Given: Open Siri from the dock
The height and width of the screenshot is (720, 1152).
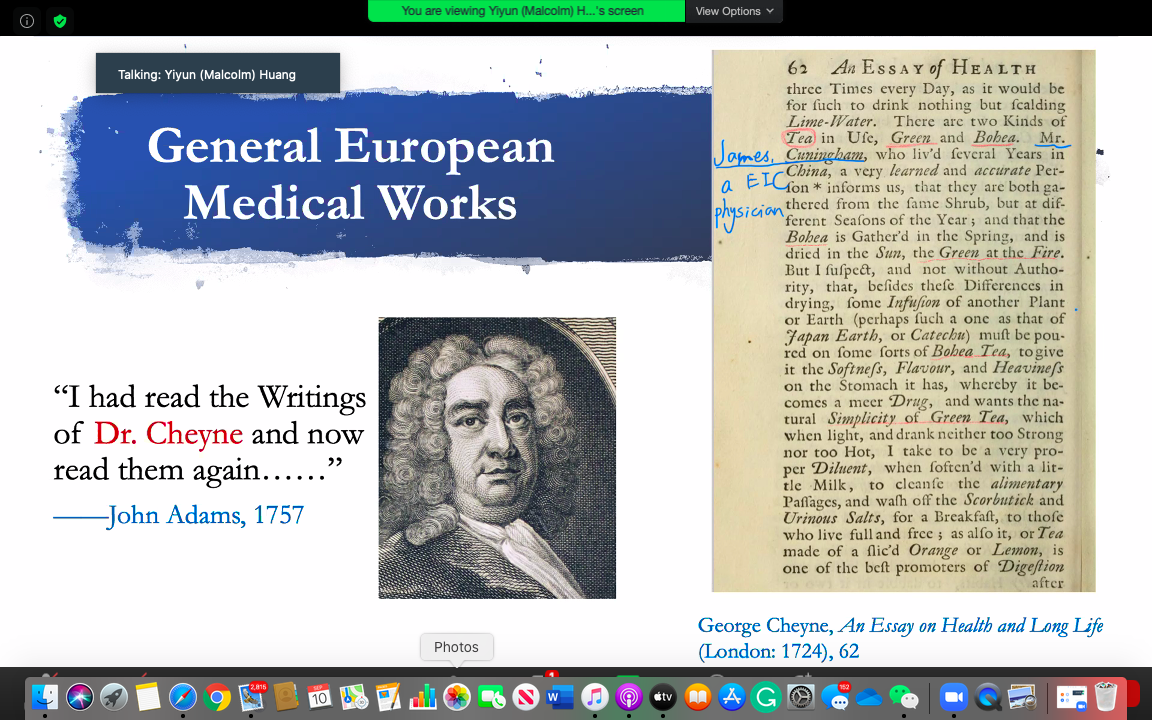Looking at the screenshot, I should pyautogui.click(x=80, y=696).
